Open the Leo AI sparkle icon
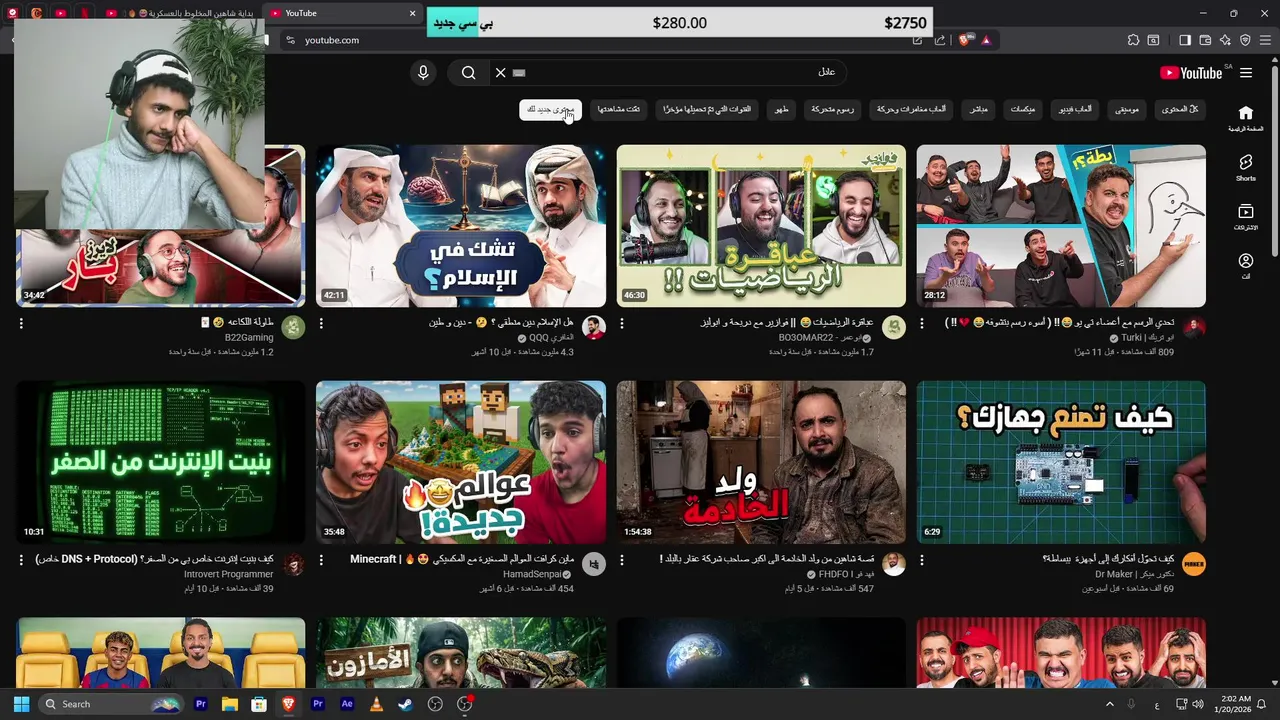The height and width of the screenshot is (720, 1280). point(1225,40)
